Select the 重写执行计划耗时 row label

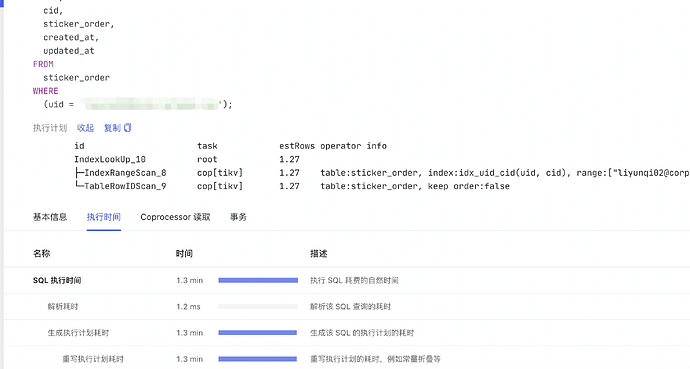[93, 359]
